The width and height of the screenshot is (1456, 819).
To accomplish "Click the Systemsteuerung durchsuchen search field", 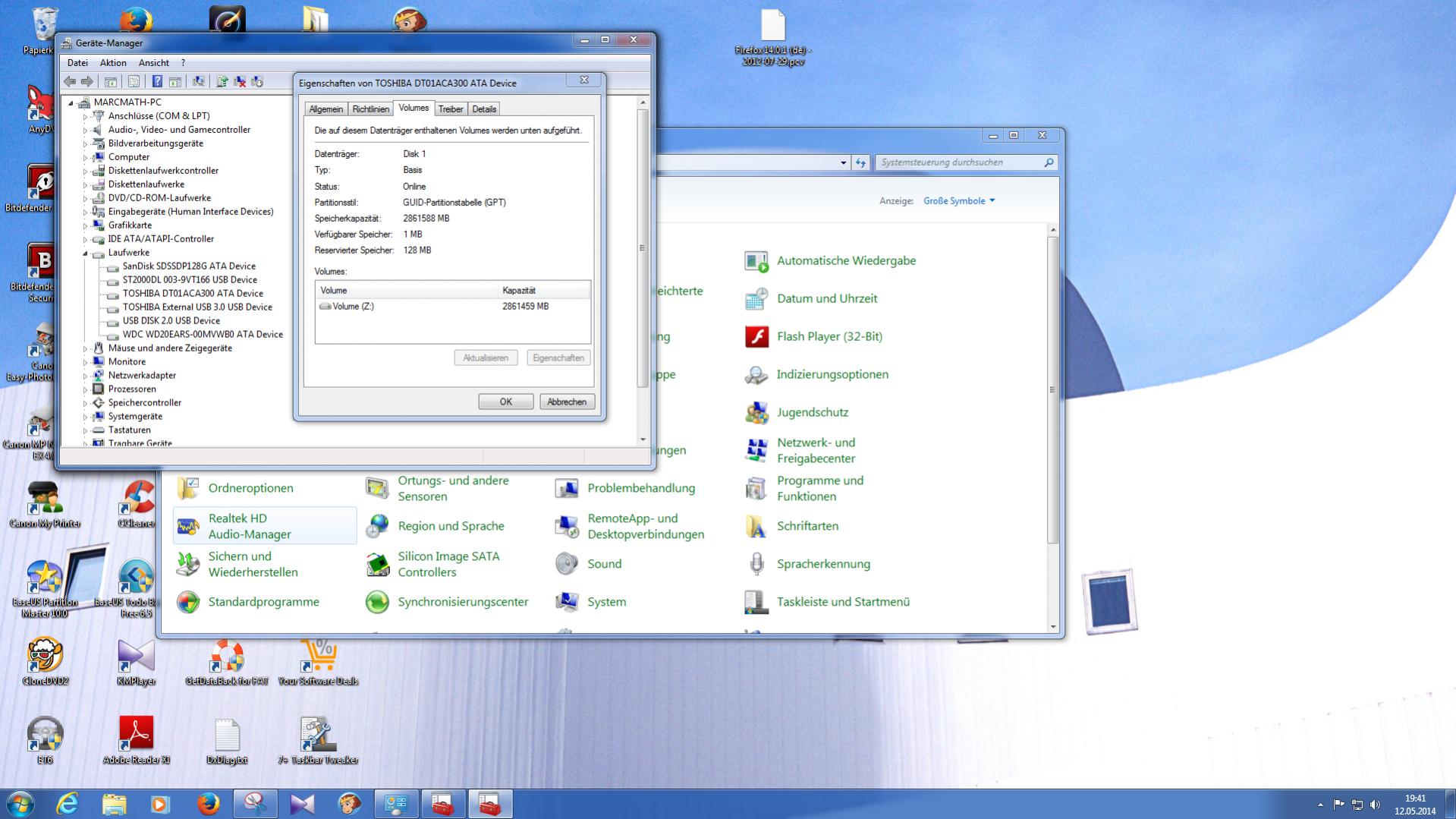I will pos(960,162).
